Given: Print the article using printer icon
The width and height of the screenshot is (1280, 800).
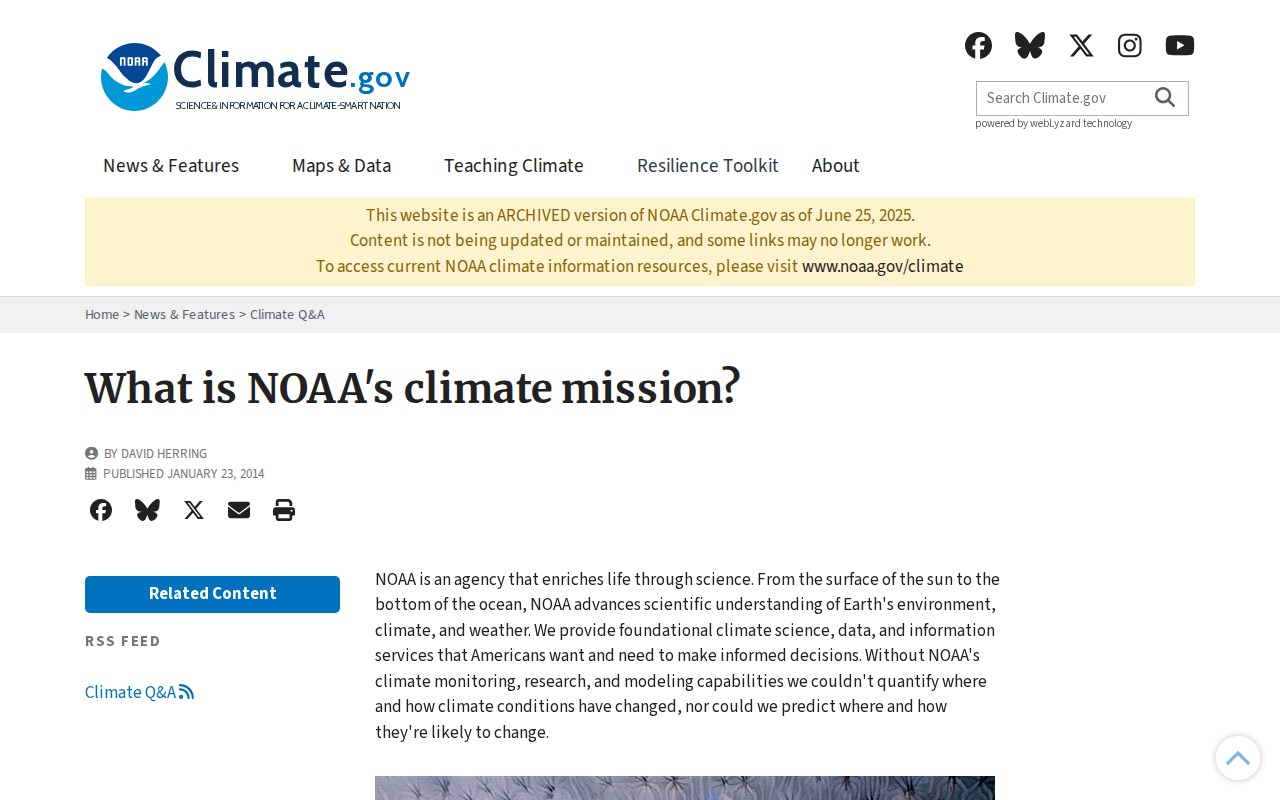Looking at the screenshot, I should coord(284,510).
